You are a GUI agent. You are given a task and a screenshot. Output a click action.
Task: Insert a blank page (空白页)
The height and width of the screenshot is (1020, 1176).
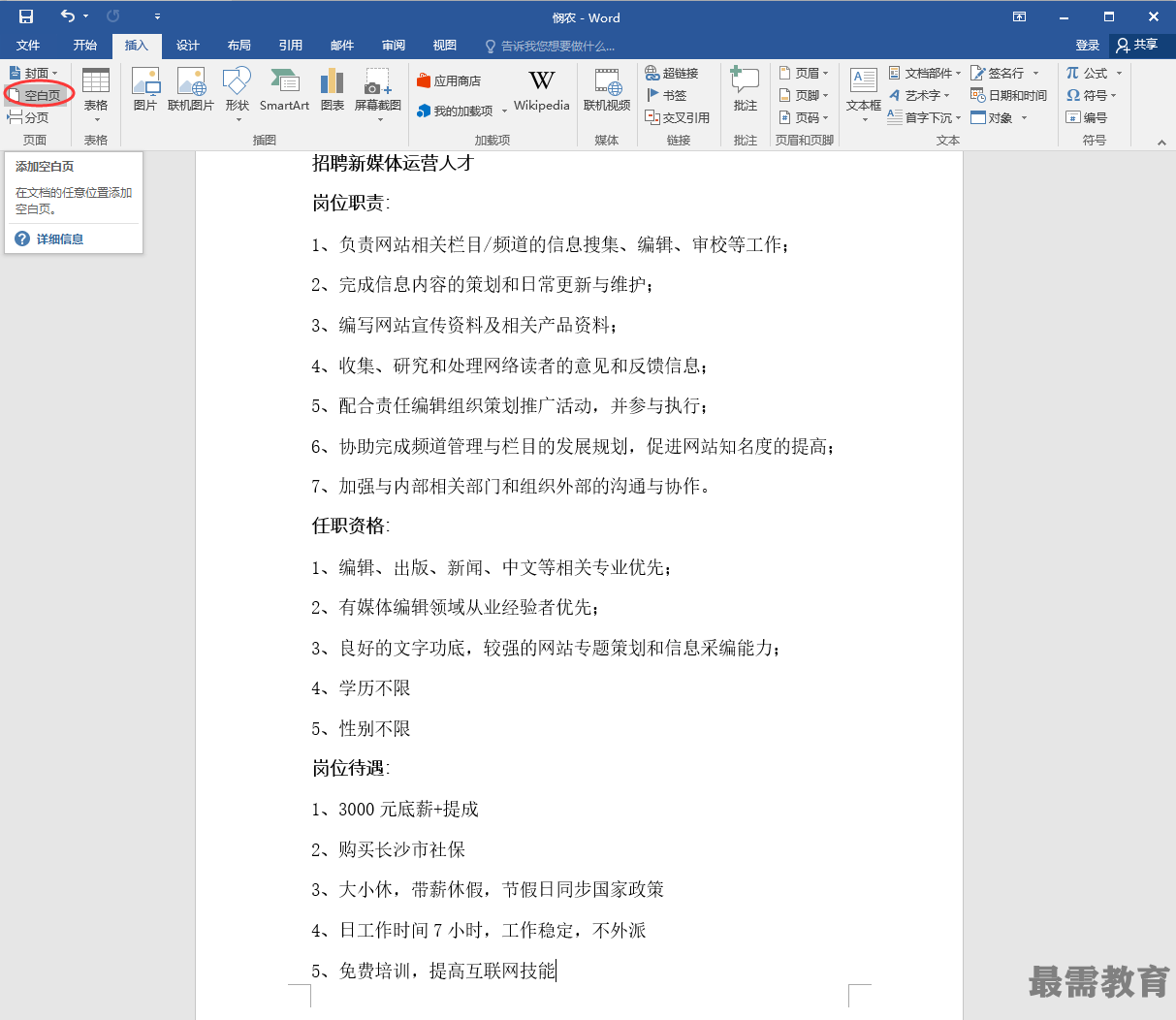click(35, 95)
